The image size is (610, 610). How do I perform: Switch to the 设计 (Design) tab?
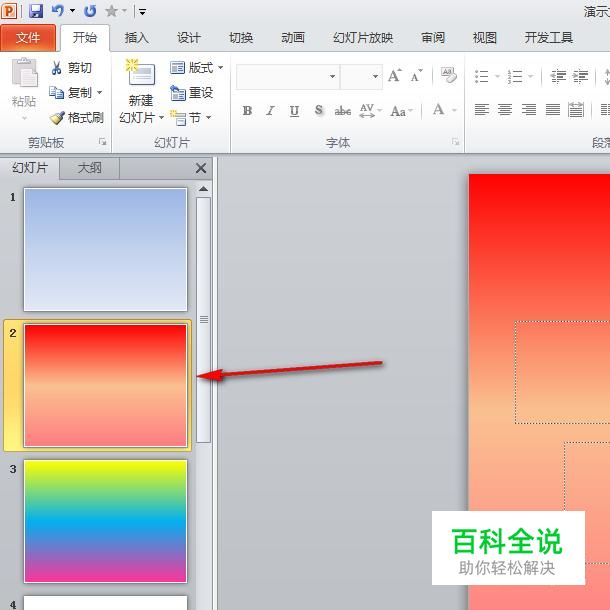pos(189,38)
